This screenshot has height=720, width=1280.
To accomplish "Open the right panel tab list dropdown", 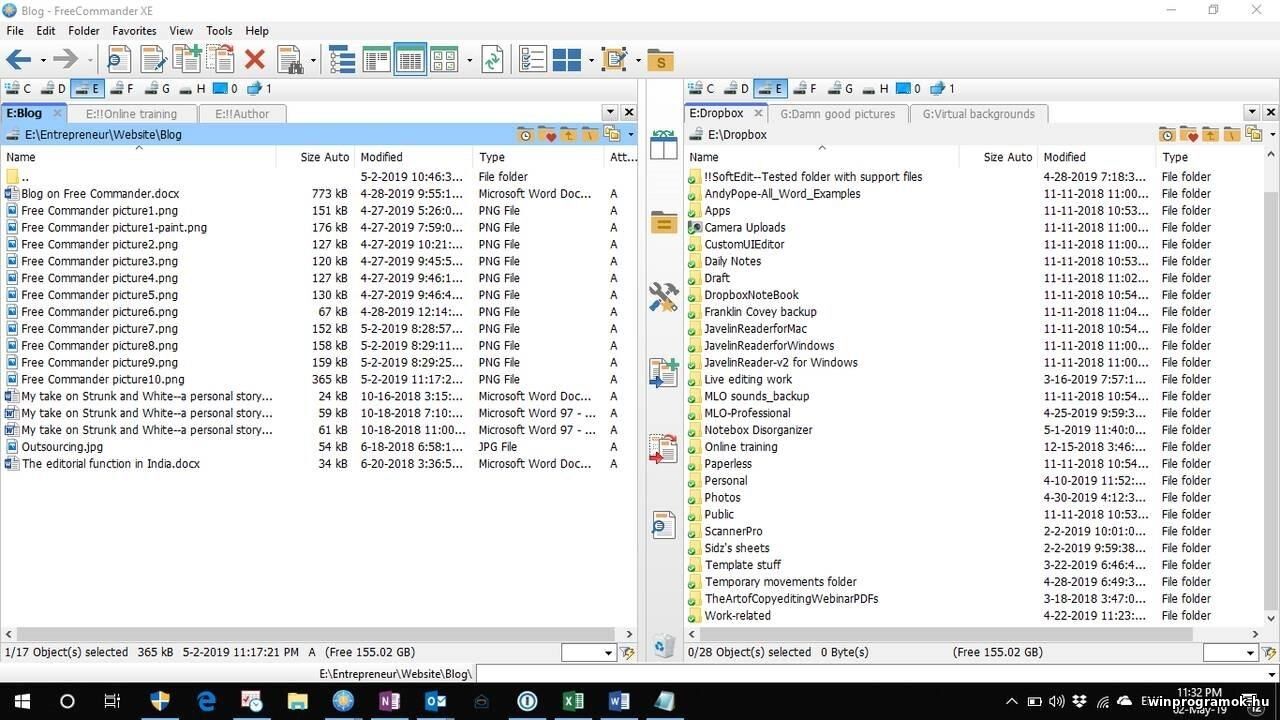I will [1251, 112].
